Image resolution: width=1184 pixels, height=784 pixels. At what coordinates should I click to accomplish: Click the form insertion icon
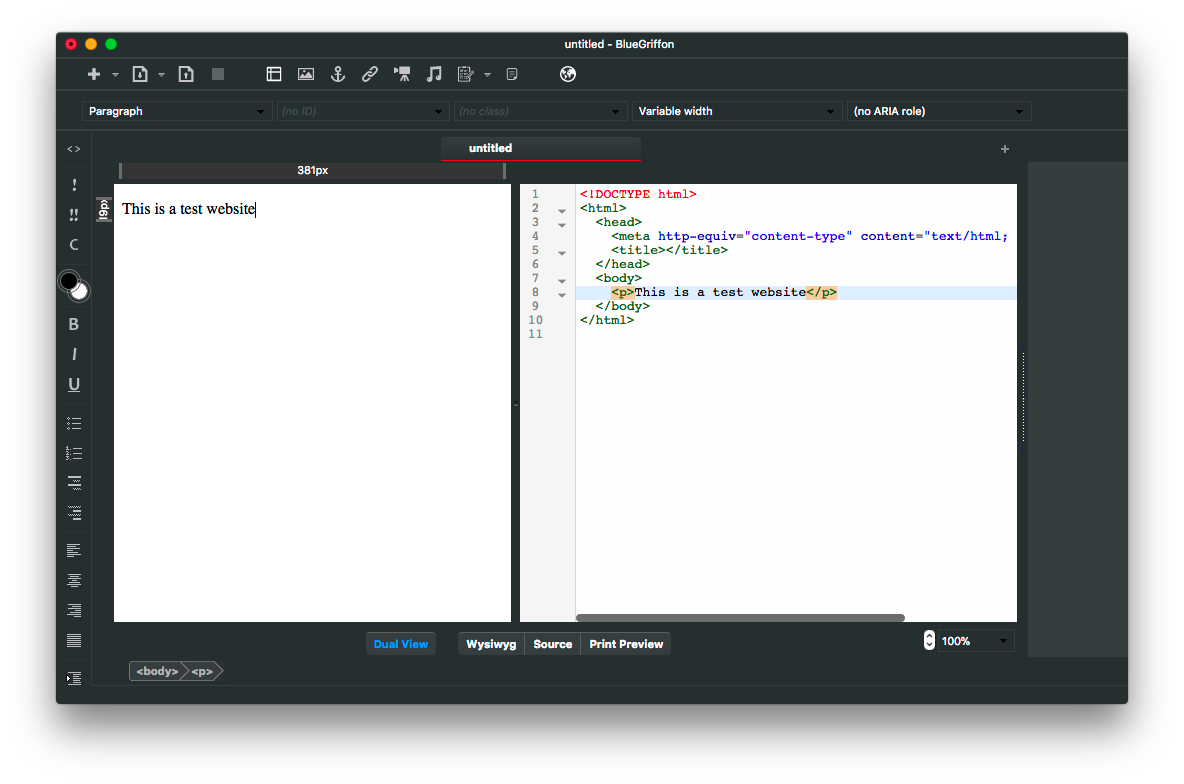466,74
